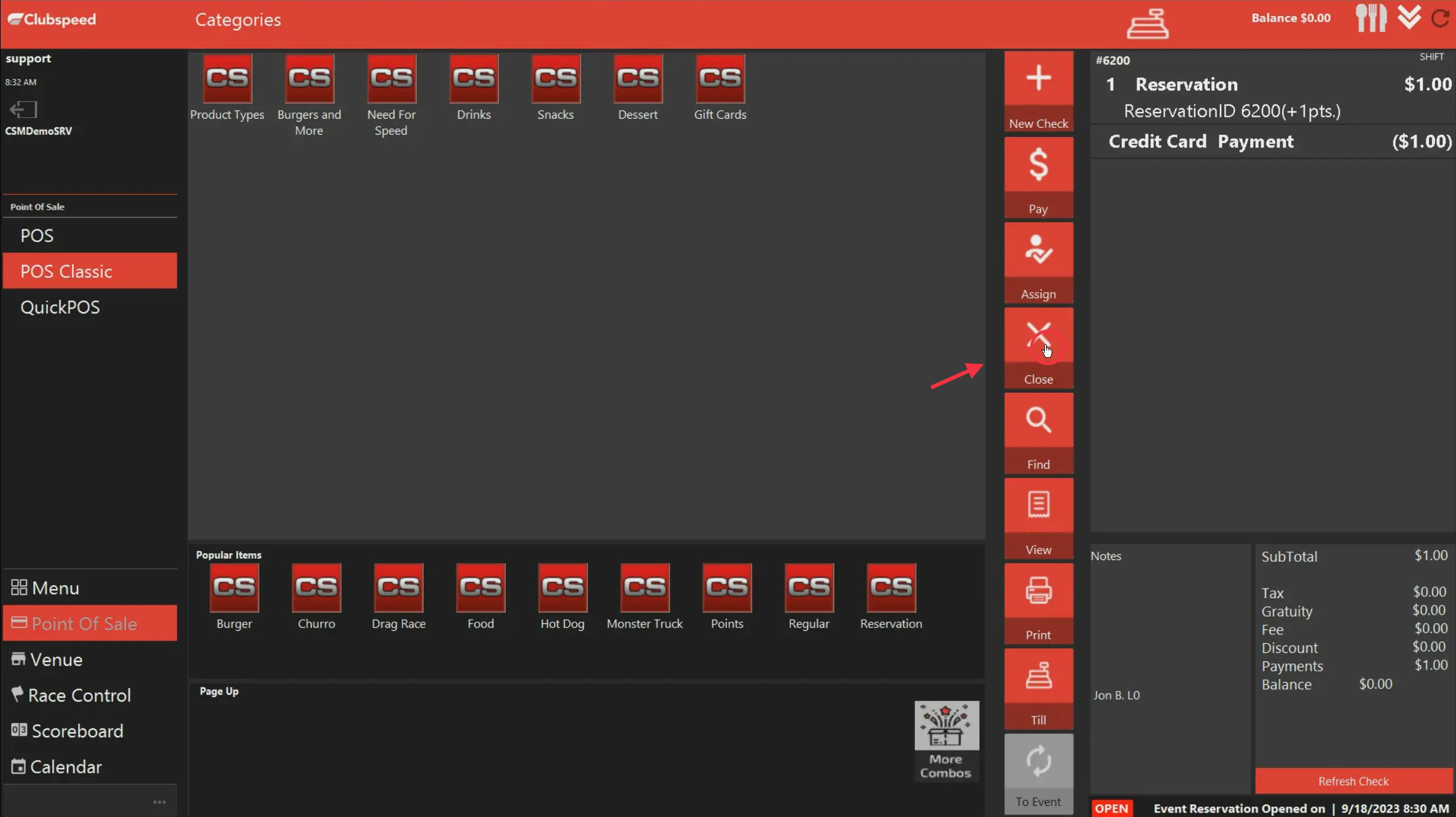Open the Calendar section
The height and width of the screenshot is (817, 1456).
point(90,767)
